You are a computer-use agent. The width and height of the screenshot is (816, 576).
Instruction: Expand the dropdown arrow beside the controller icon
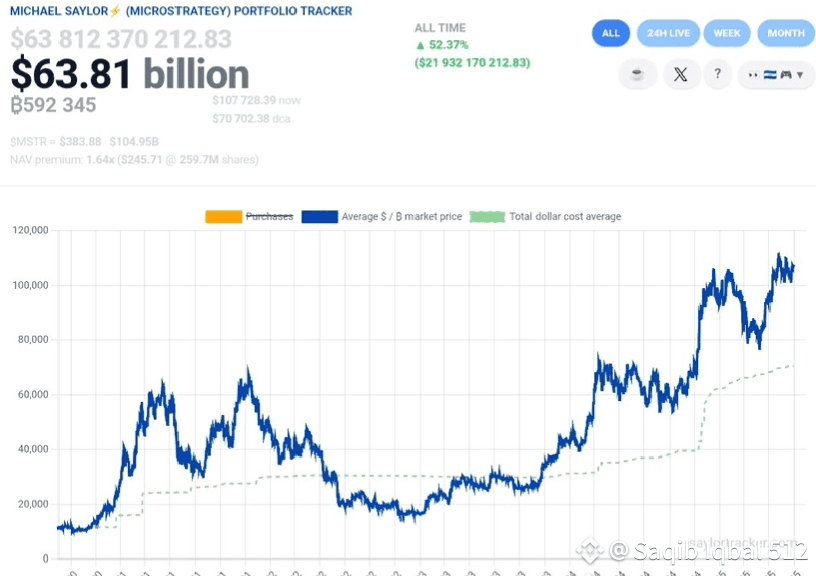tap(799, 75)
